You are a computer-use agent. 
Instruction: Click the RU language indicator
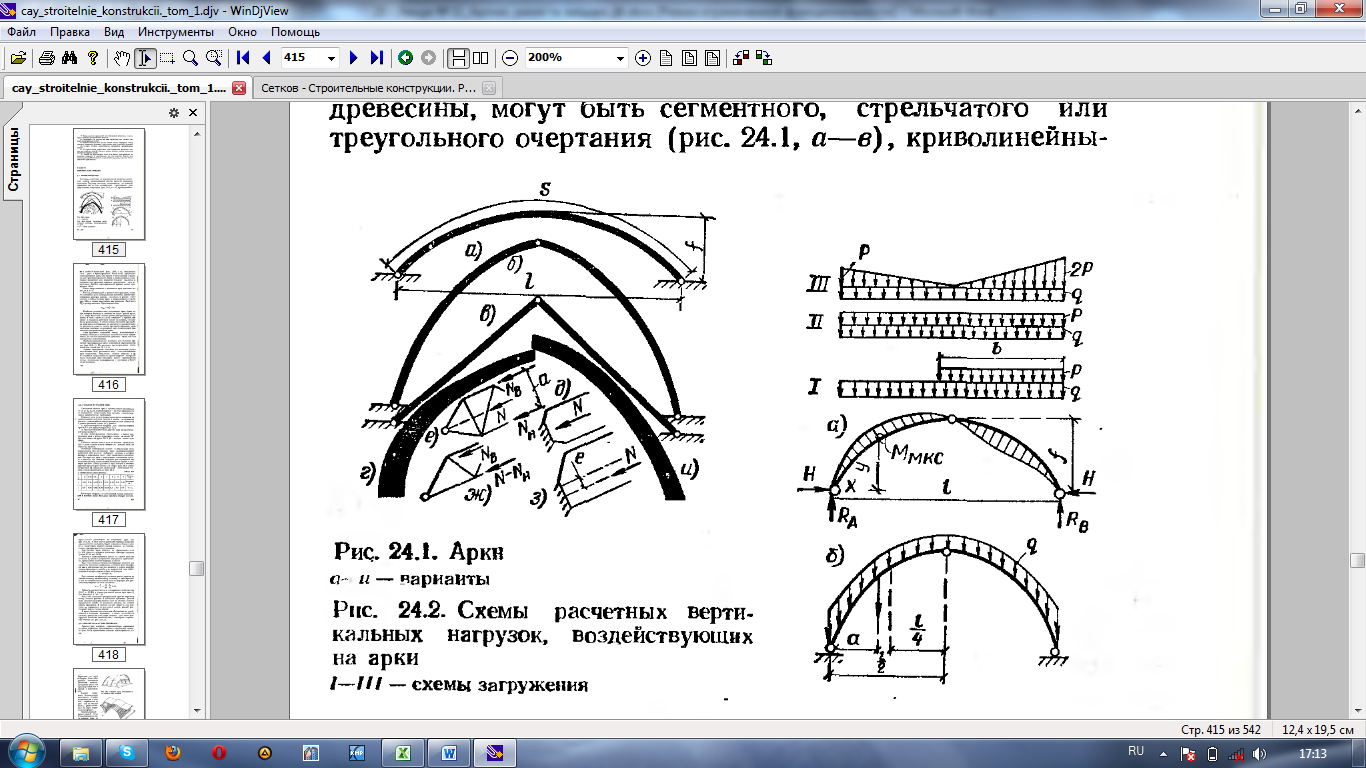coord(1136,750)
